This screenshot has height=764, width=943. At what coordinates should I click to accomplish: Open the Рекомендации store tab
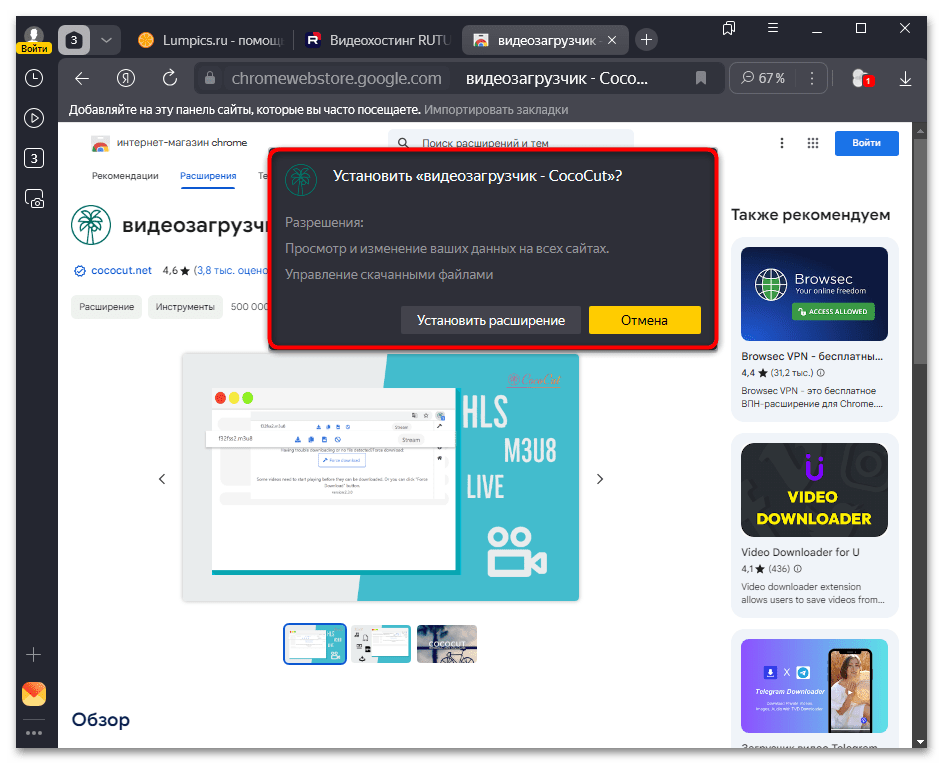[x=125, y=176]
